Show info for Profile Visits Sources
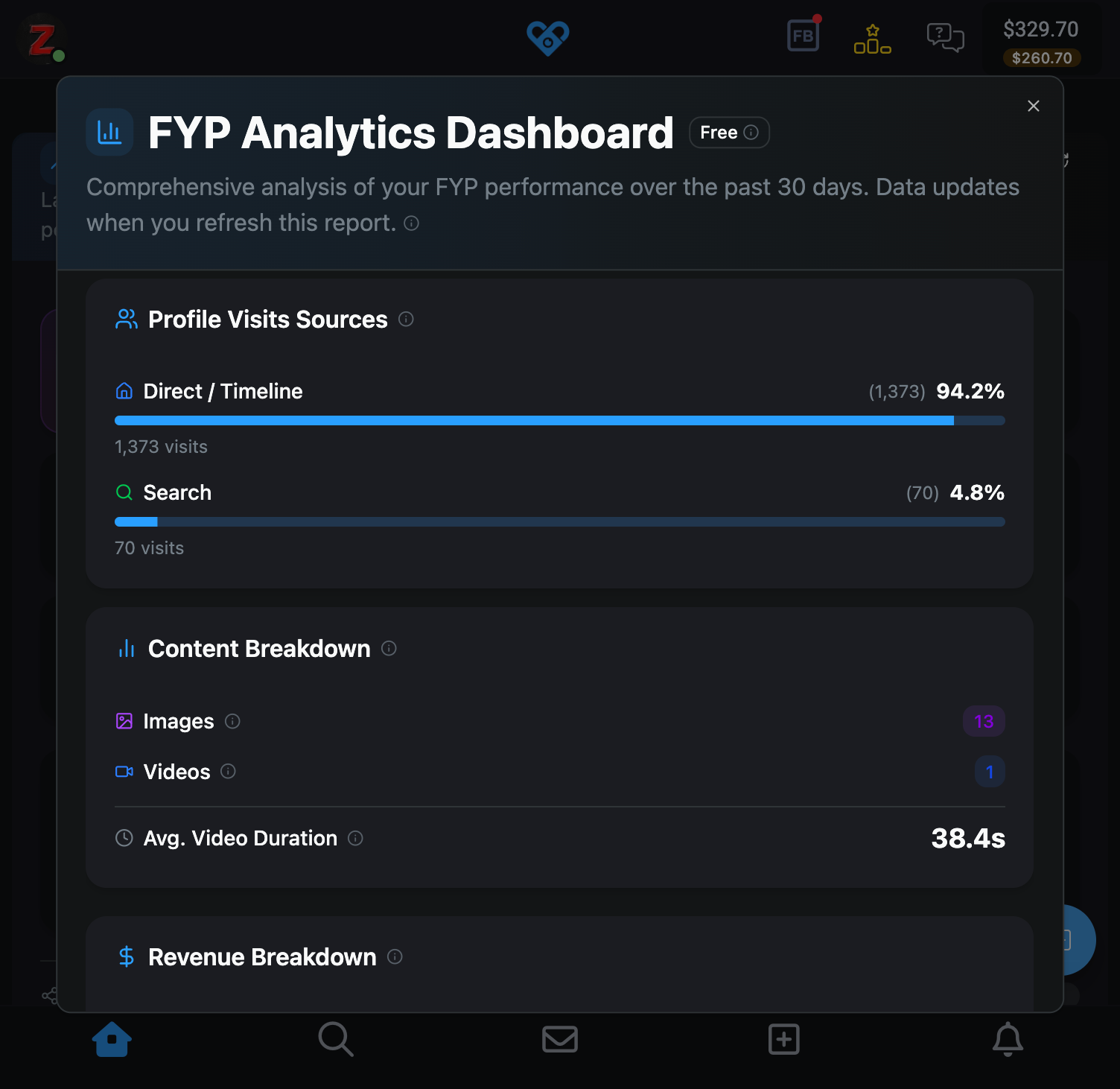 click(406, 319)
